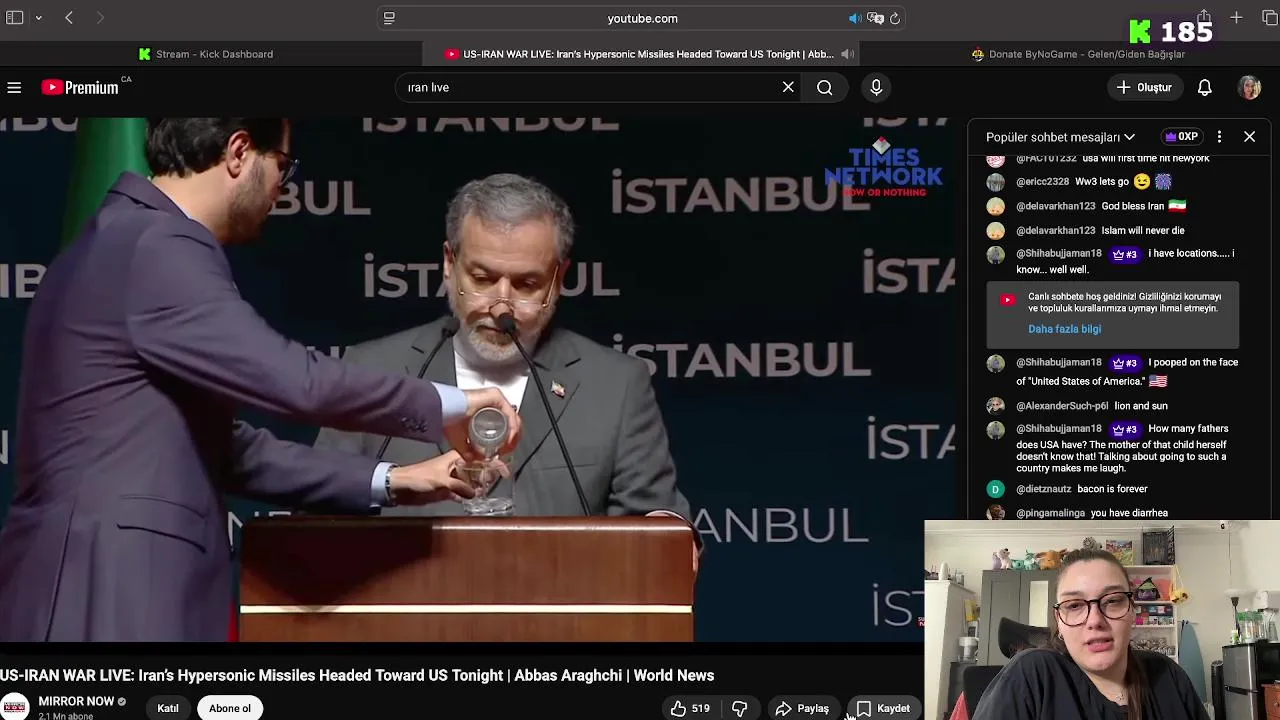Image resolution: width=1280 pixels, height=720 pixels.
Task: Click Abone ol subscribe button
Action: click(x=230, y=708)
